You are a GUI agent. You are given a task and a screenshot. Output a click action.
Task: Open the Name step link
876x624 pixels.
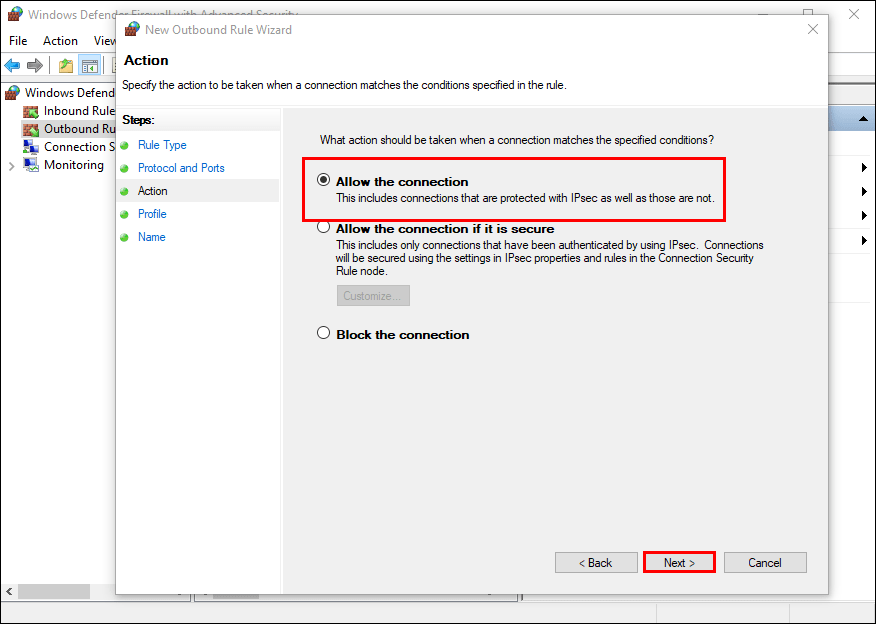(x=151, y=237)
